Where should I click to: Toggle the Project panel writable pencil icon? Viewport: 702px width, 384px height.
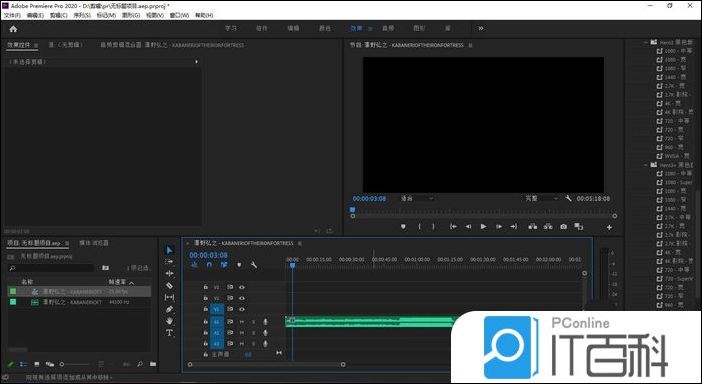[11, 364]
